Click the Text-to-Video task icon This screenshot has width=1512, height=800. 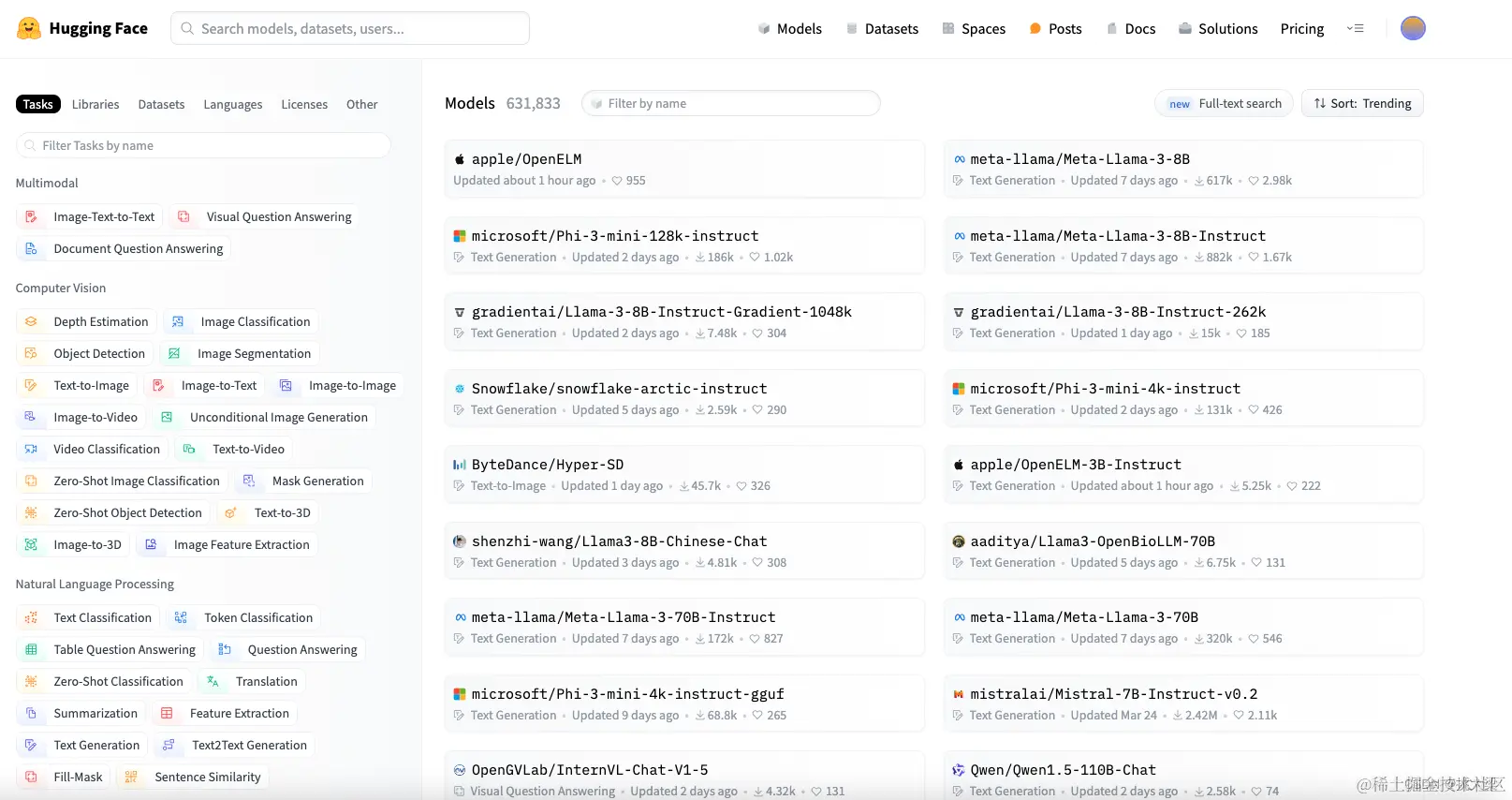point(190,449)
